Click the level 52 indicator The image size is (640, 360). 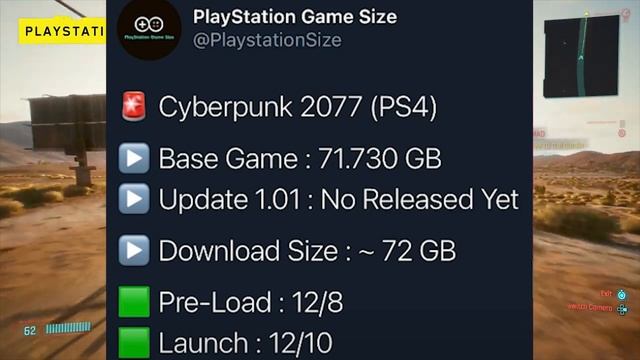[x=30, y=331]
